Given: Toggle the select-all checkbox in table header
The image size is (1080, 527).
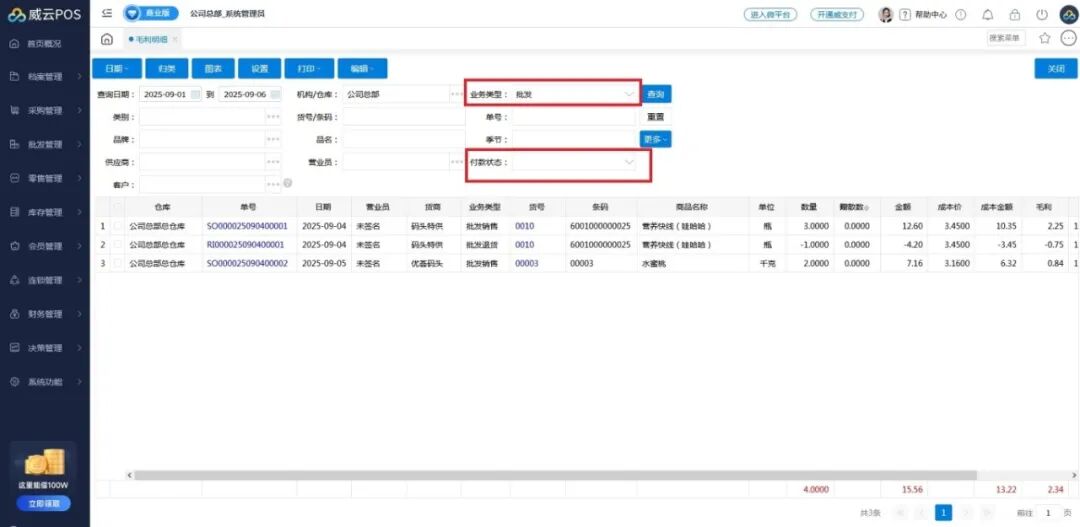Looking at the screenshot, I should point(120,207).
